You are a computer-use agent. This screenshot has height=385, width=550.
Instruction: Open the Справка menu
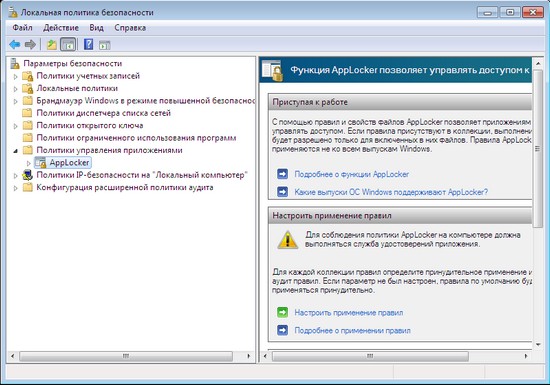pyautogui.click(x=130, y=28)
